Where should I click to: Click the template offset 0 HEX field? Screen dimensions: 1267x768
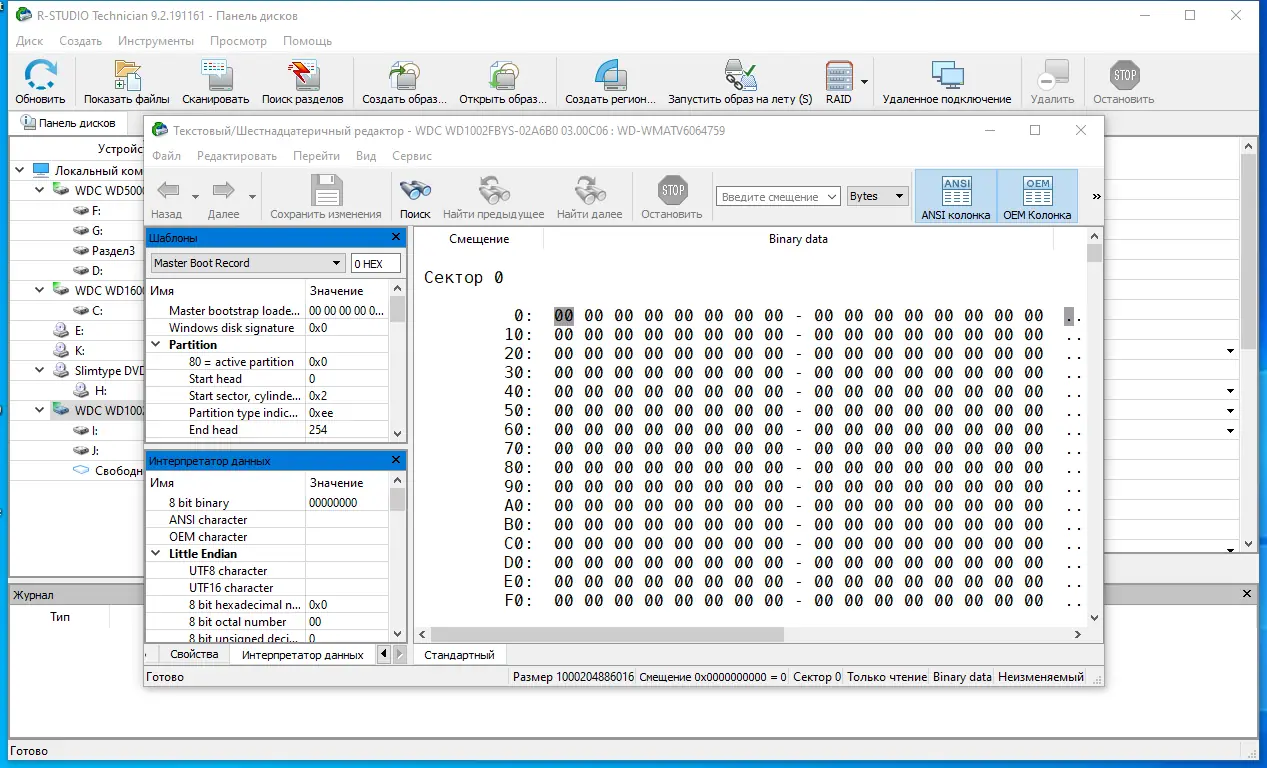[x=376, y=263]
